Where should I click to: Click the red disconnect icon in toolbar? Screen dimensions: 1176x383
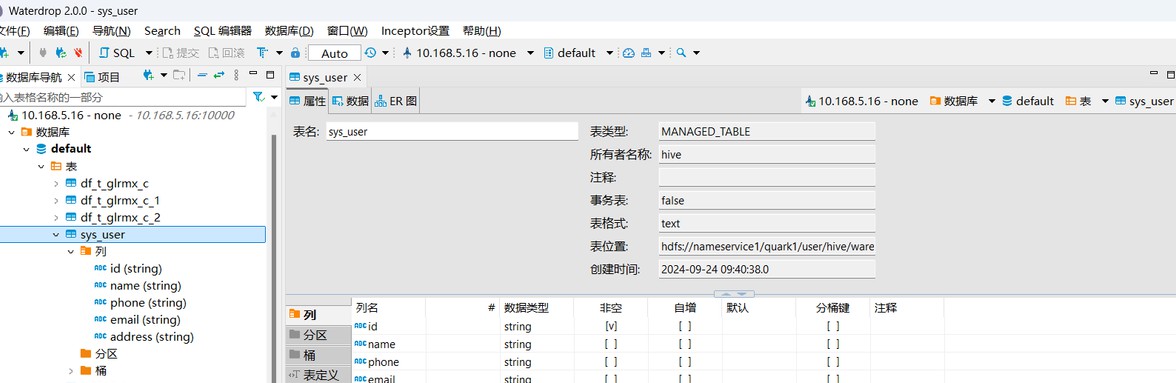pyautogui.click(x=78, y=53)
